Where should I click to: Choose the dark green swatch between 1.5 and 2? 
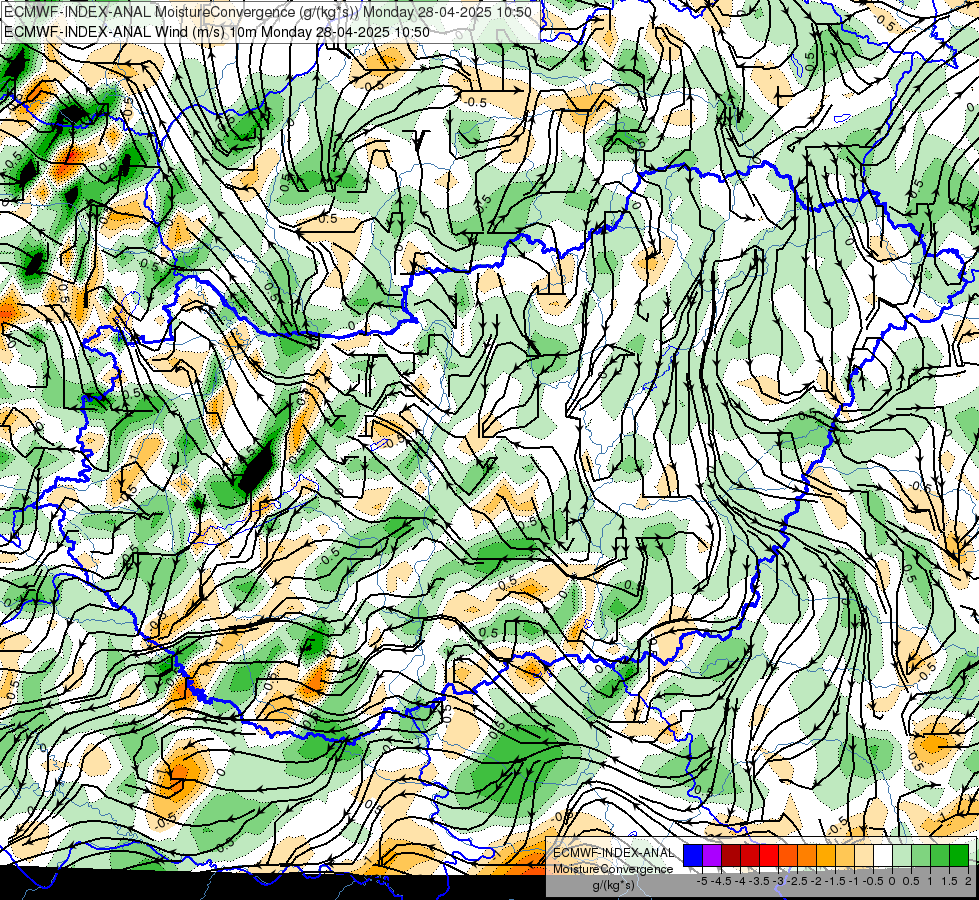pos(959,856)
